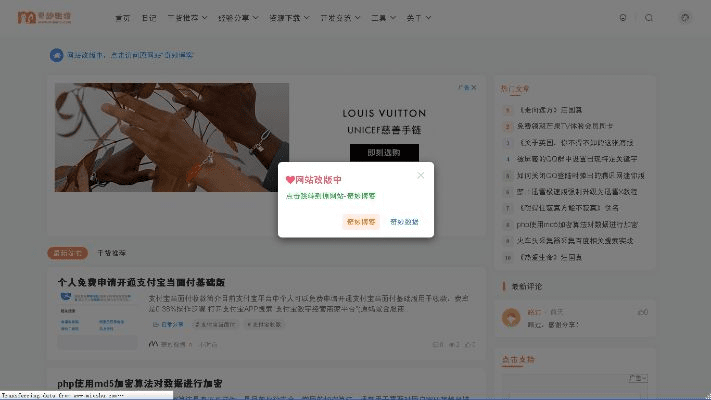The width and height of the screenshot is (711, 400).
Task: Click views icon on 支付宝 article
Action: click(454, 345)
